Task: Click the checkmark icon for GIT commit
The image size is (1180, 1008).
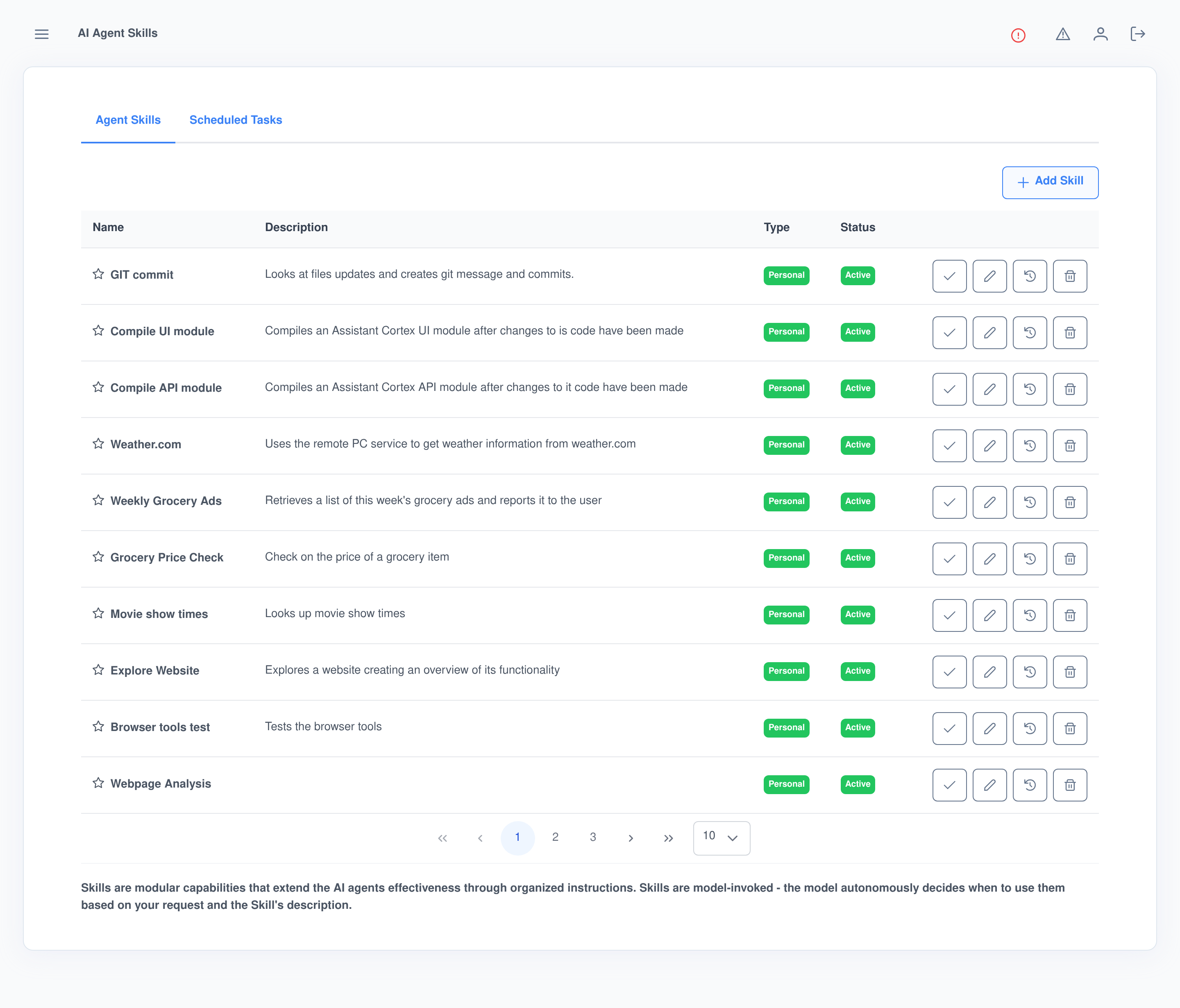Action: point(949,276)
